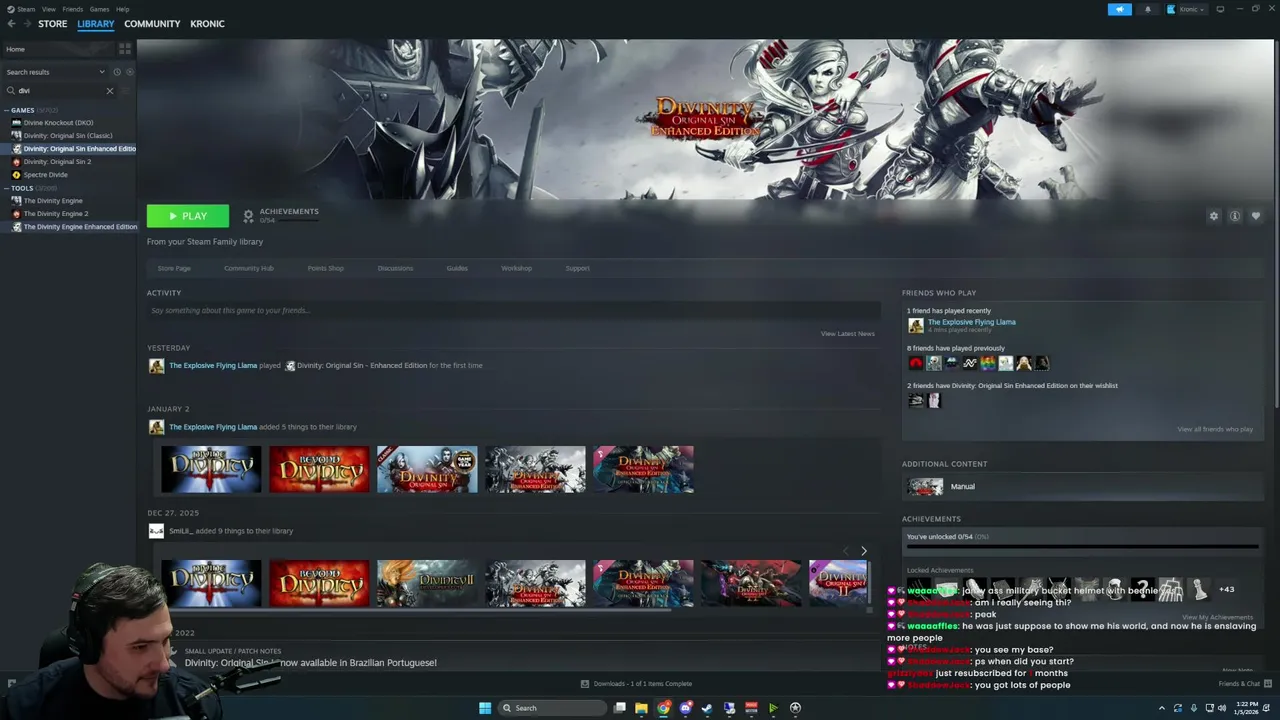Image resolution: width=1280 pixels, height=720 pixels.
Task: Show game info with the 'i' icon
Action: [1235, 216]
